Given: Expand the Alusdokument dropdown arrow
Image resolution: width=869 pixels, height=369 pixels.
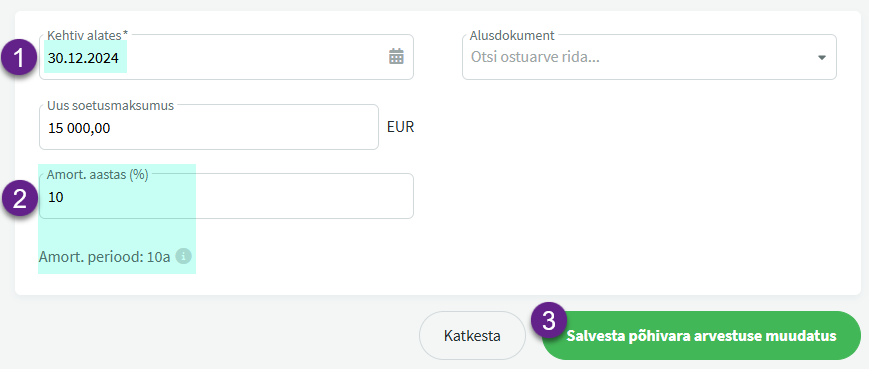Looking at the screenshot, I should pos(822,58).
